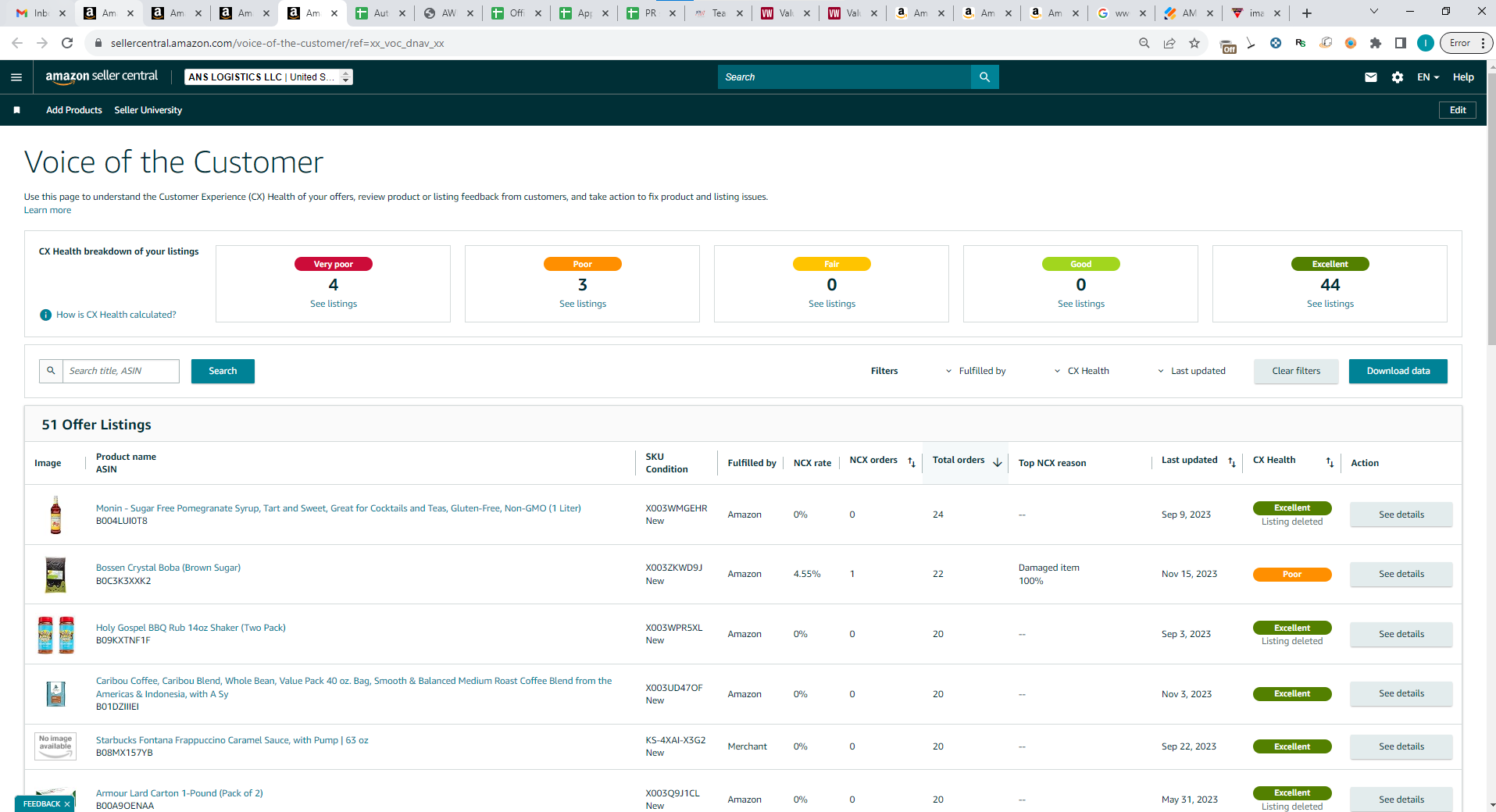The height and width of the screenshot is (812, 1496).
Task: Switch to the Gmail Inbox tab
Action: tap(41, 13)
